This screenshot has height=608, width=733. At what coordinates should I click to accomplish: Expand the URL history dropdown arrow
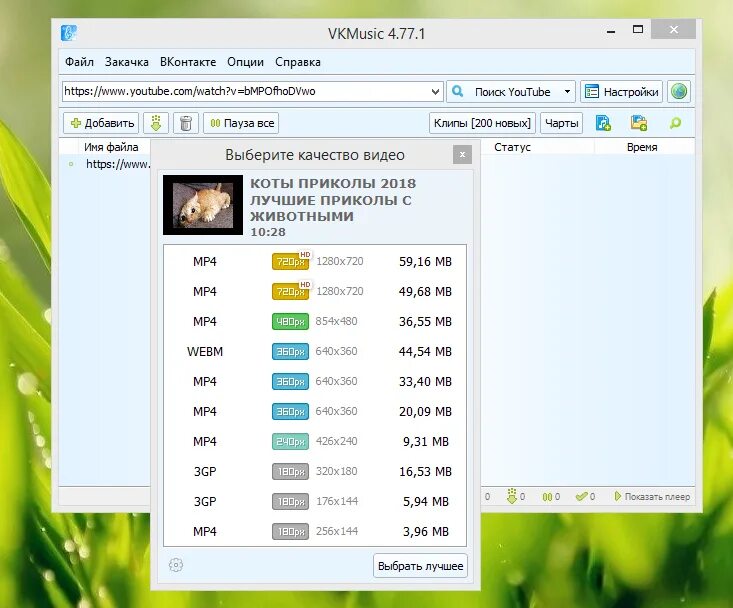click(436, 91)
